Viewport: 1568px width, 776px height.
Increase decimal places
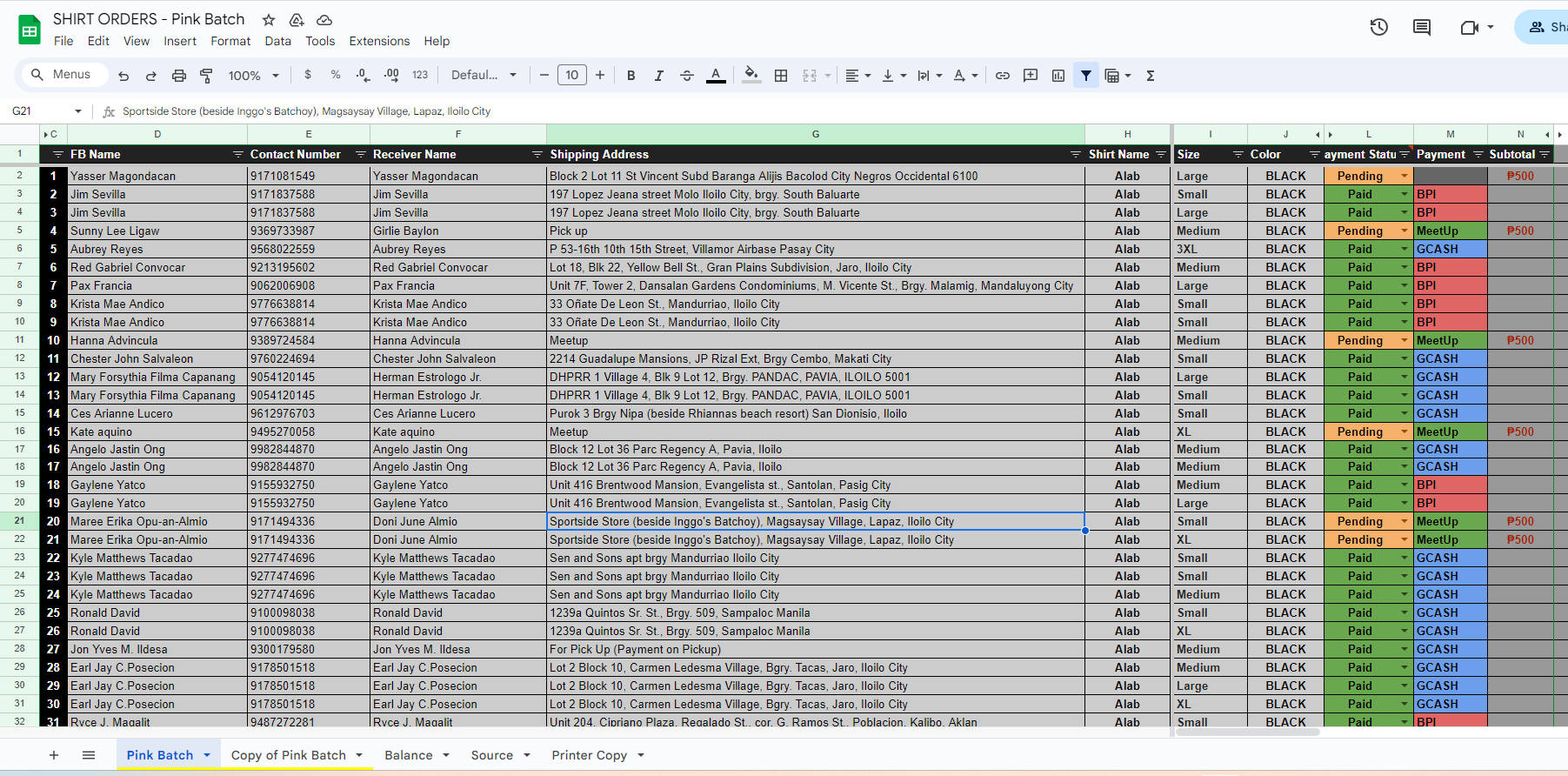point(391,75)
